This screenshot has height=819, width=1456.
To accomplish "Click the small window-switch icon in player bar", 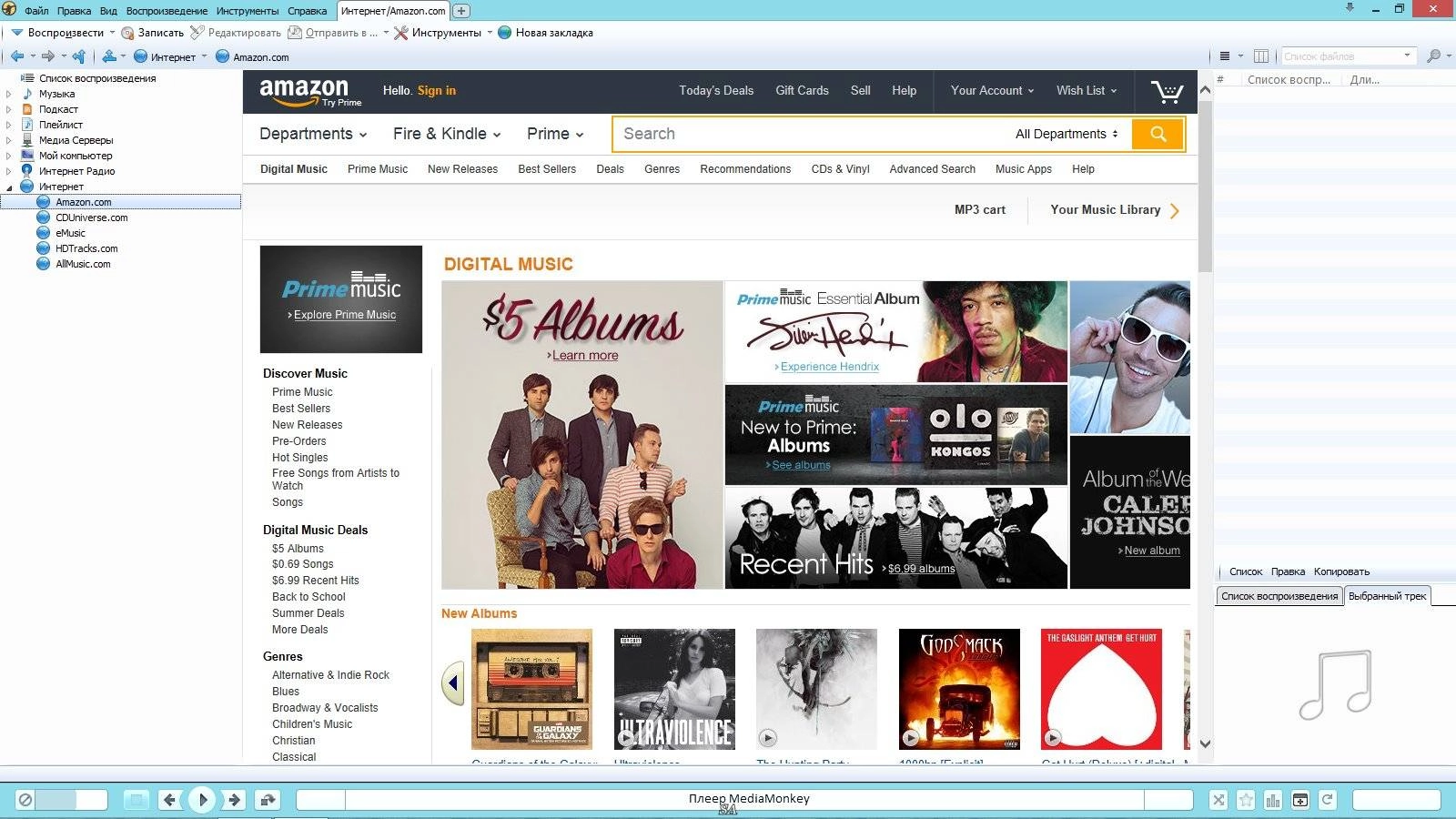I will coord(1300,800).
